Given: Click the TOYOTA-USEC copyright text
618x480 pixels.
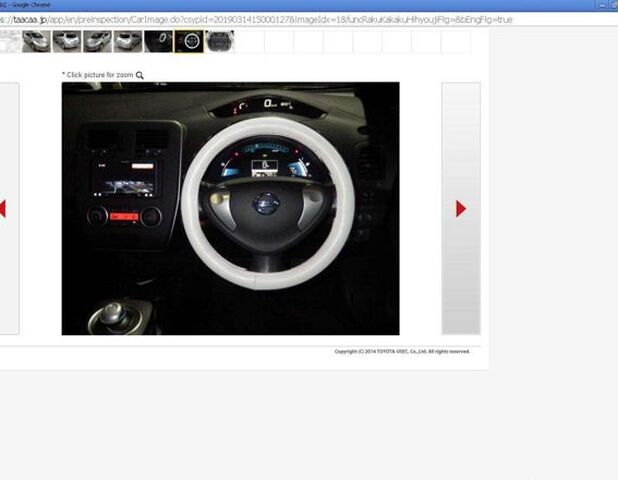Looking at the screenshot, I should click(x=402, y=351).
